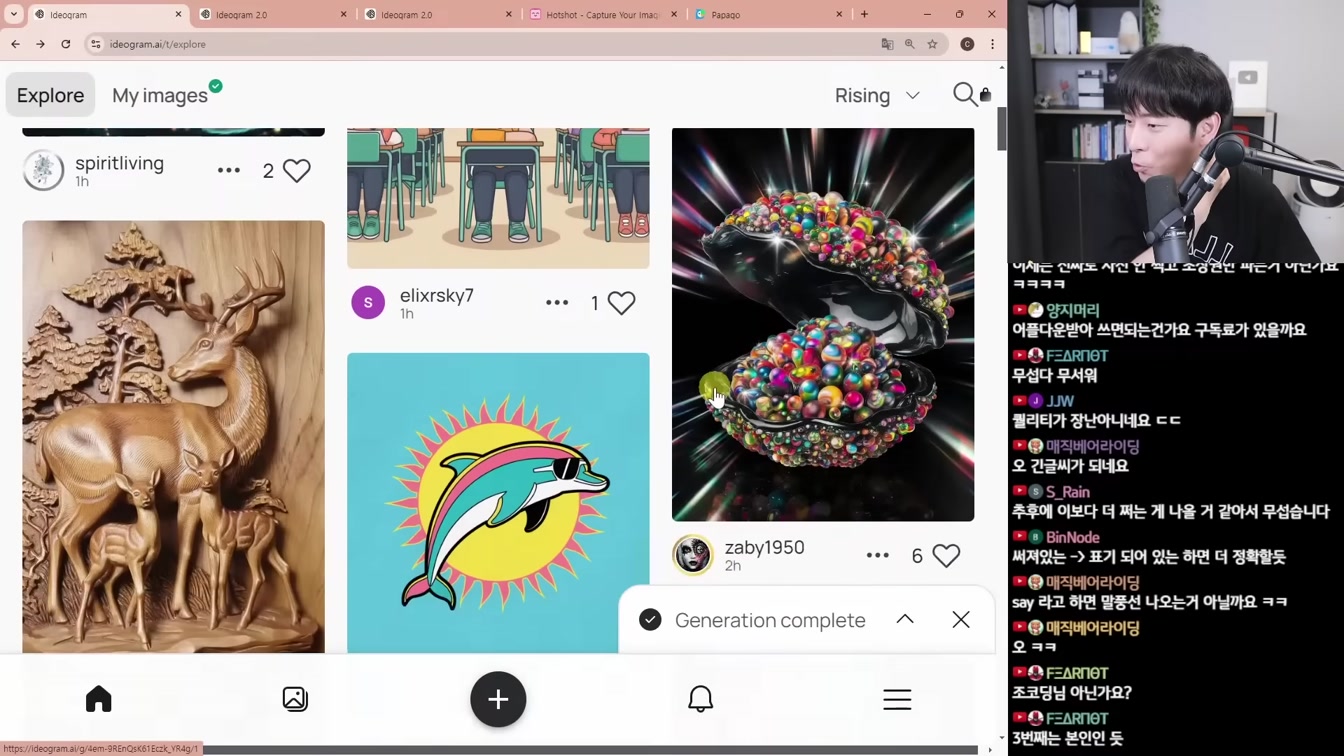This screenshot has height=756, width=1344.
Task: Open the Chrome three-dot menu
Action: click(992, 44)
